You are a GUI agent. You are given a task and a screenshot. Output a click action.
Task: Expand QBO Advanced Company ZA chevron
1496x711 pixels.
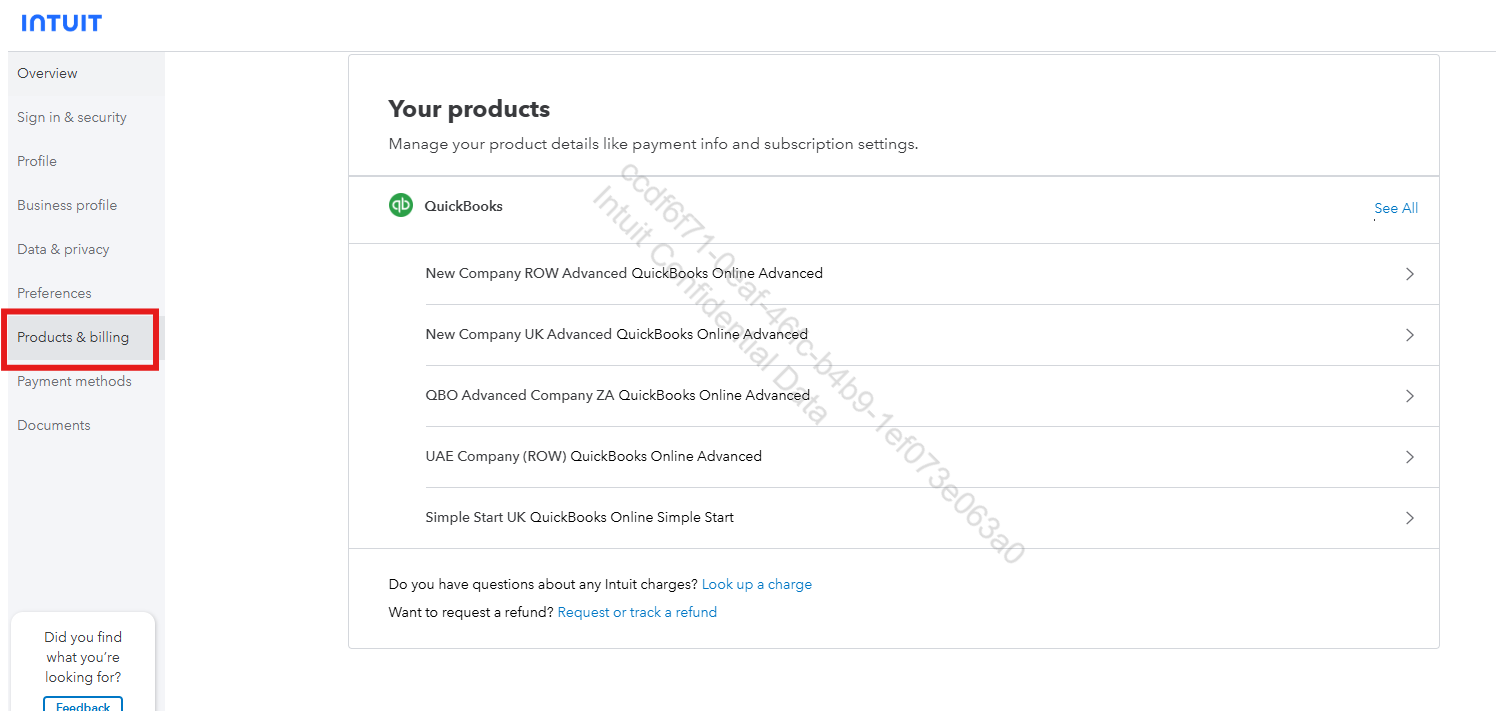click(1409, 396)
